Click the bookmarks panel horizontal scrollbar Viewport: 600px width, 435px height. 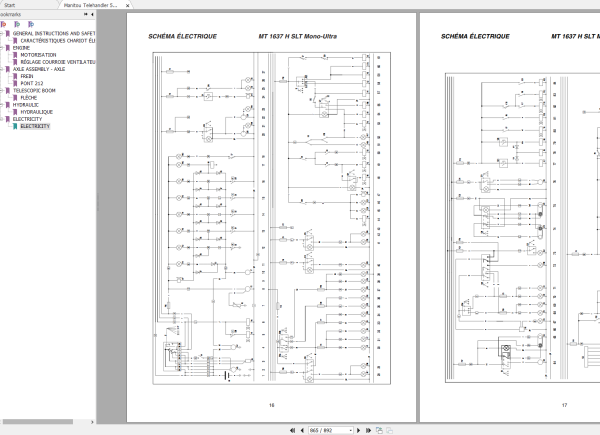(38, 422)
